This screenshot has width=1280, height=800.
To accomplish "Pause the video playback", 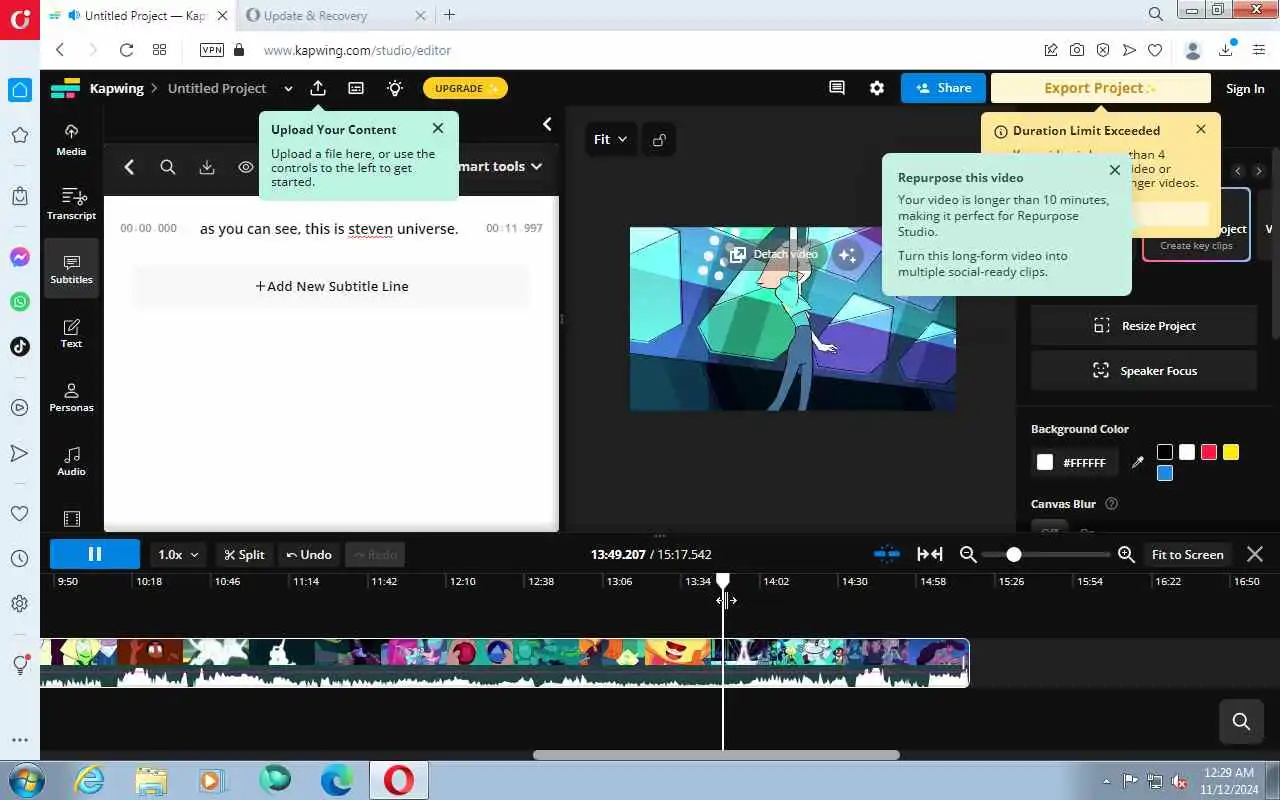I will click(95, 554).
